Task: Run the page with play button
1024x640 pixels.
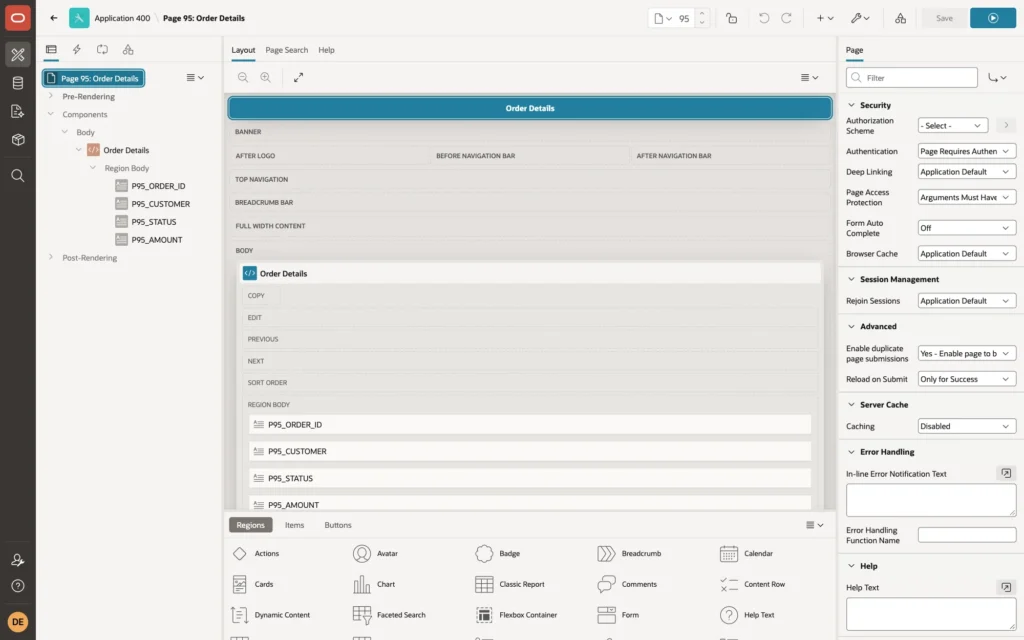Action: click(x=993, y=18)
